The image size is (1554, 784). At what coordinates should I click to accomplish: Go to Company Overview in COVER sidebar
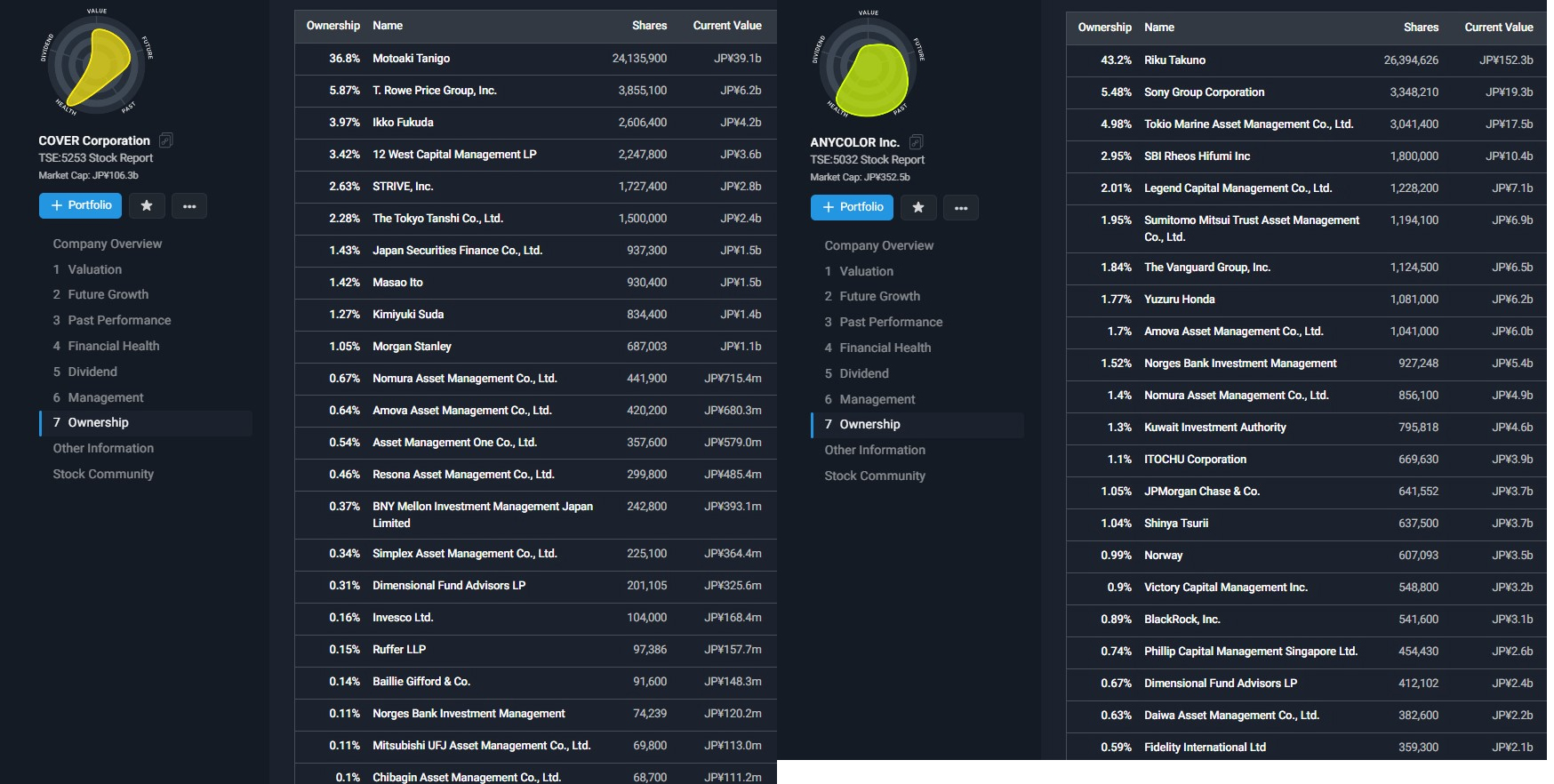pos(108,244)
